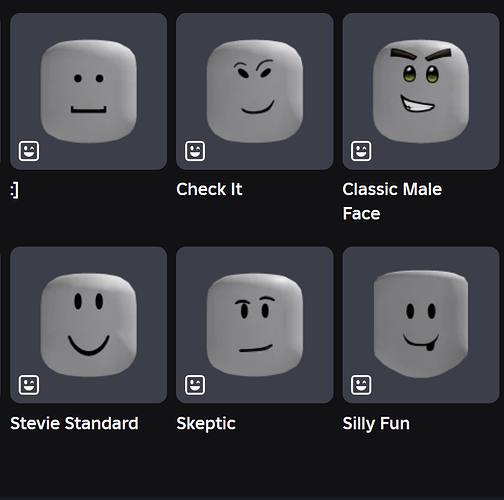Screen dimensions: 504x500
Task: Click the dynamic head icon on Check It
Action: 195,151
